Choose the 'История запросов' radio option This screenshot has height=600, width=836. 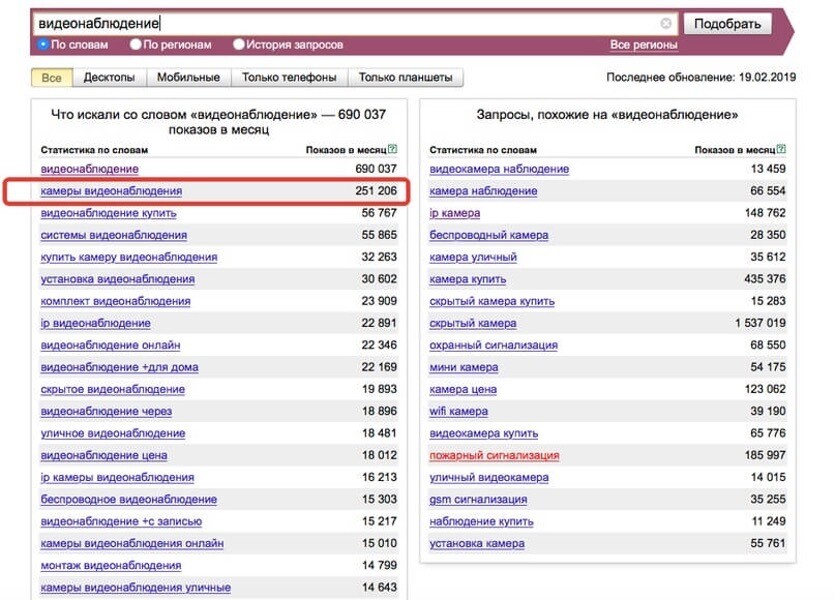238,45
